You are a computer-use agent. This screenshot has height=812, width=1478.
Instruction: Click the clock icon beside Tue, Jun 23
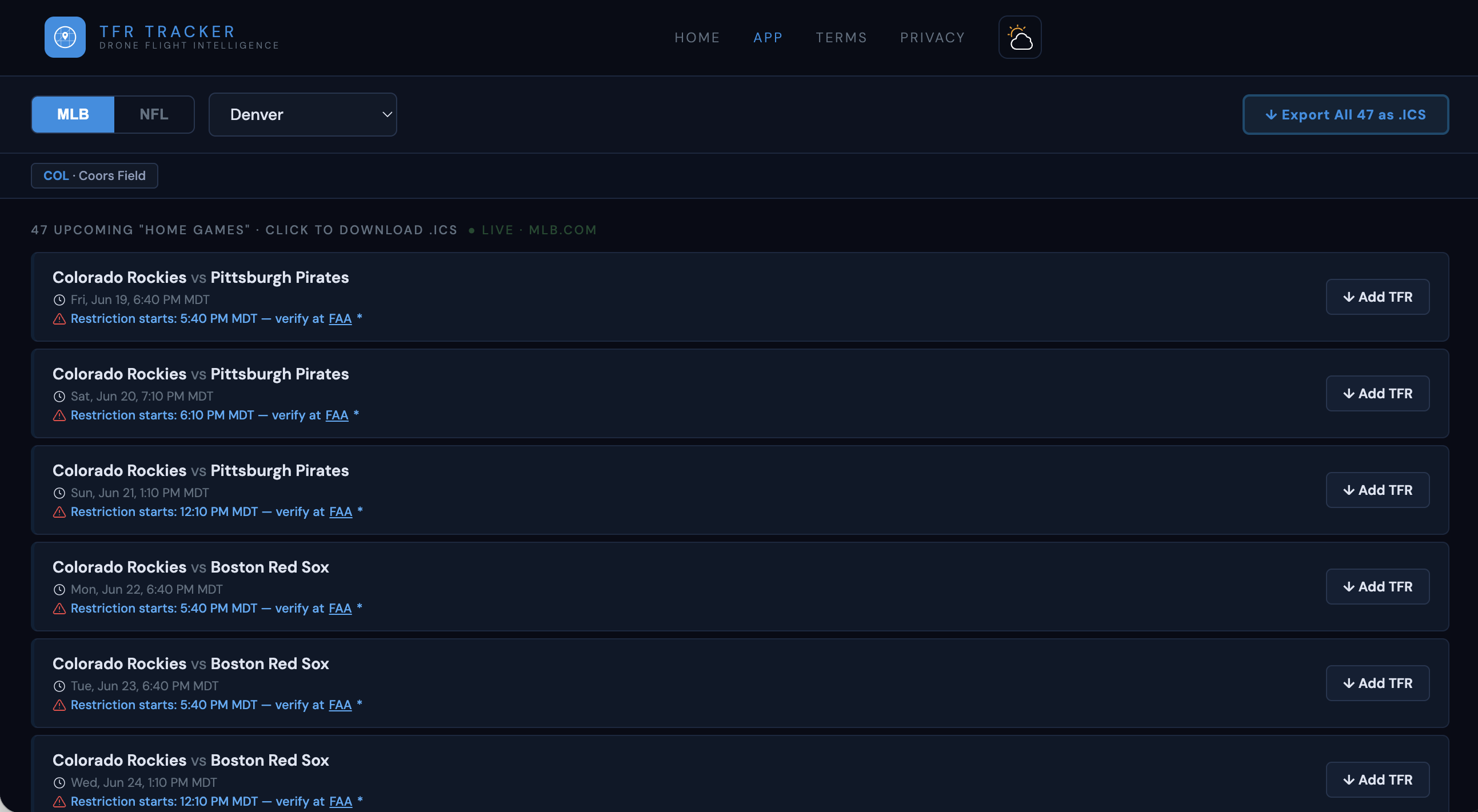pos(59,686)
